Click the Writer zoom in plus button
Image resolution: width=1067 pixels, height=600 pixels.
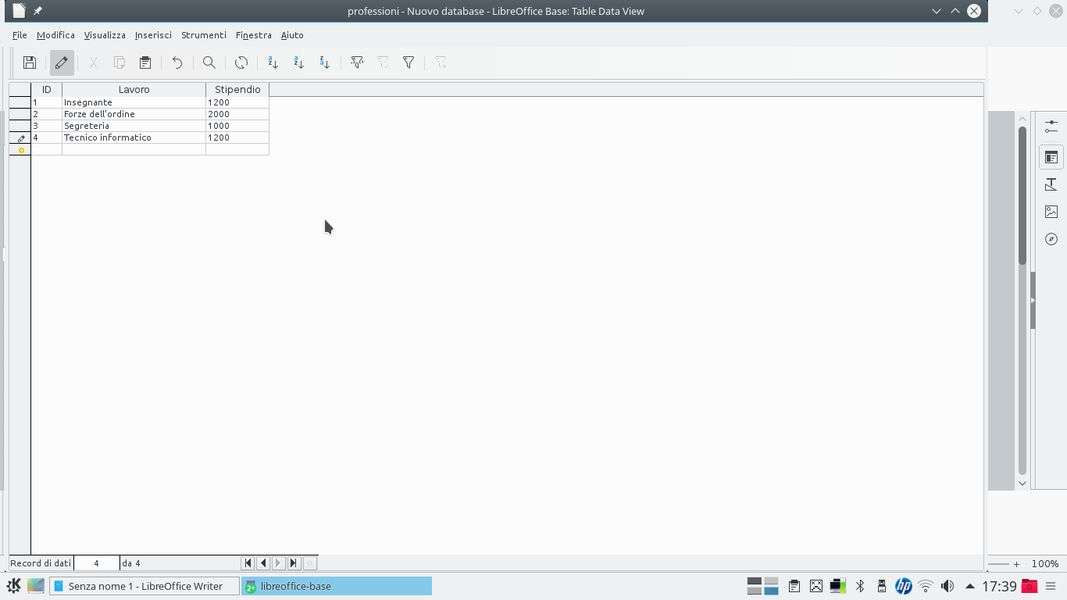point(1017,564)
